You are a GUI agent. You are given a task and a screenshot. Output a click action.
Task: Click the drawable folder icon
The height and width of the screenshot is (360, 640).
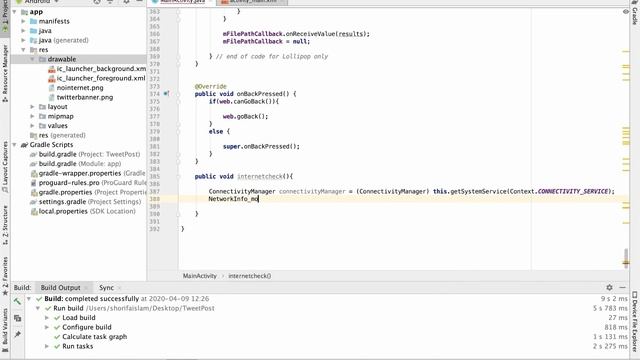(x=42, y=59)
